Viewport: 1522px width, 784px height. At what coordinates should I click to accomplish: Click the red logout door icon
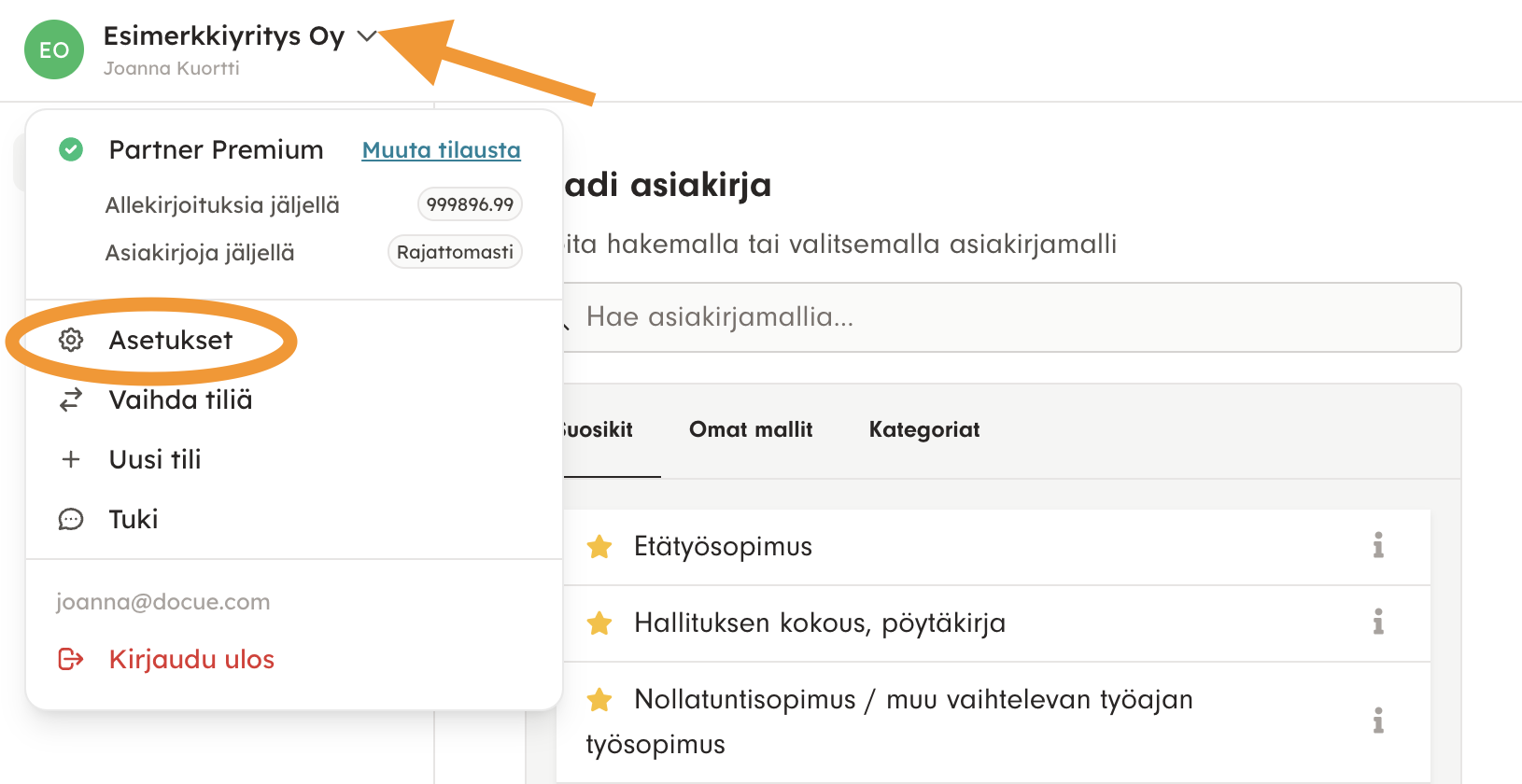point(71,660)
